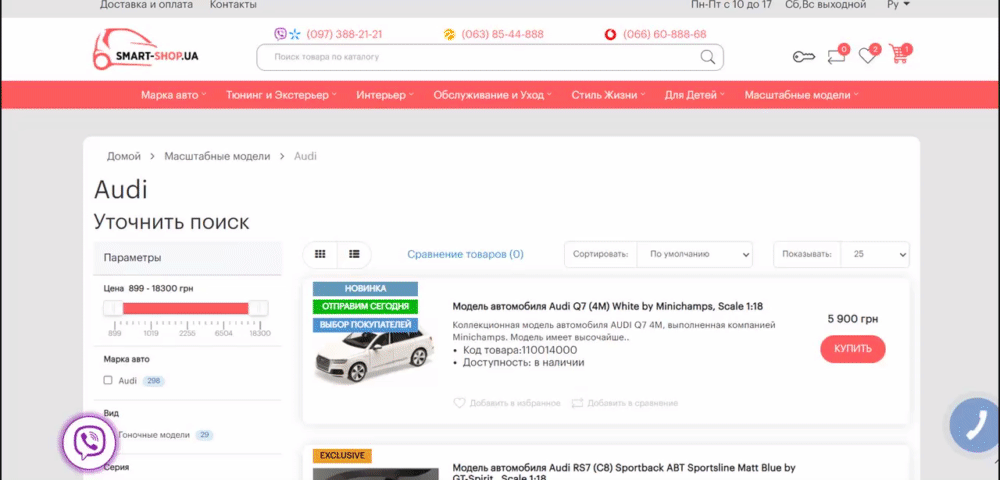The image size is (1000, 480).
Task: Expand Обслуживание и Уход menu
Action: click(x=493, y=95)
